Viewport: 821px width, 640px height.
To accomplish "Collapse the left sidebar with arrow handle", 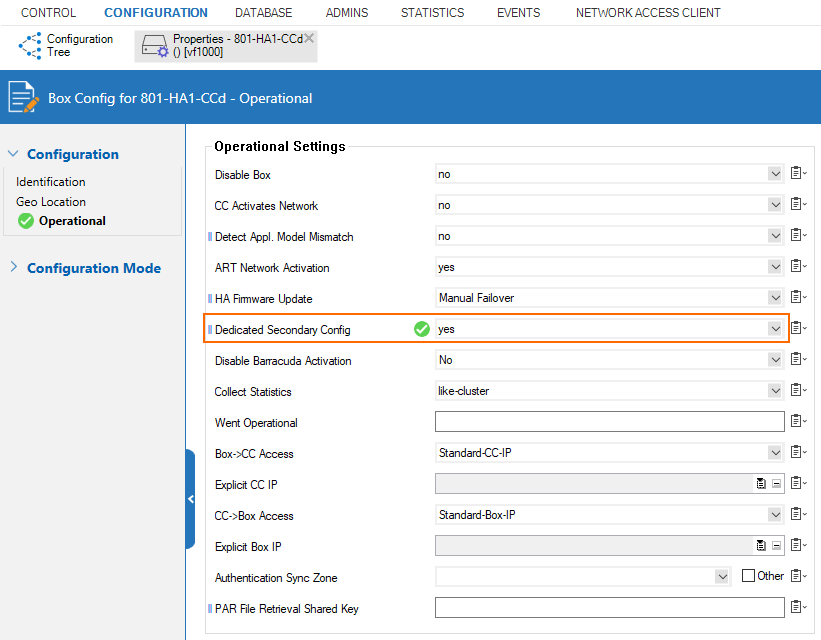I will point(191,499).
